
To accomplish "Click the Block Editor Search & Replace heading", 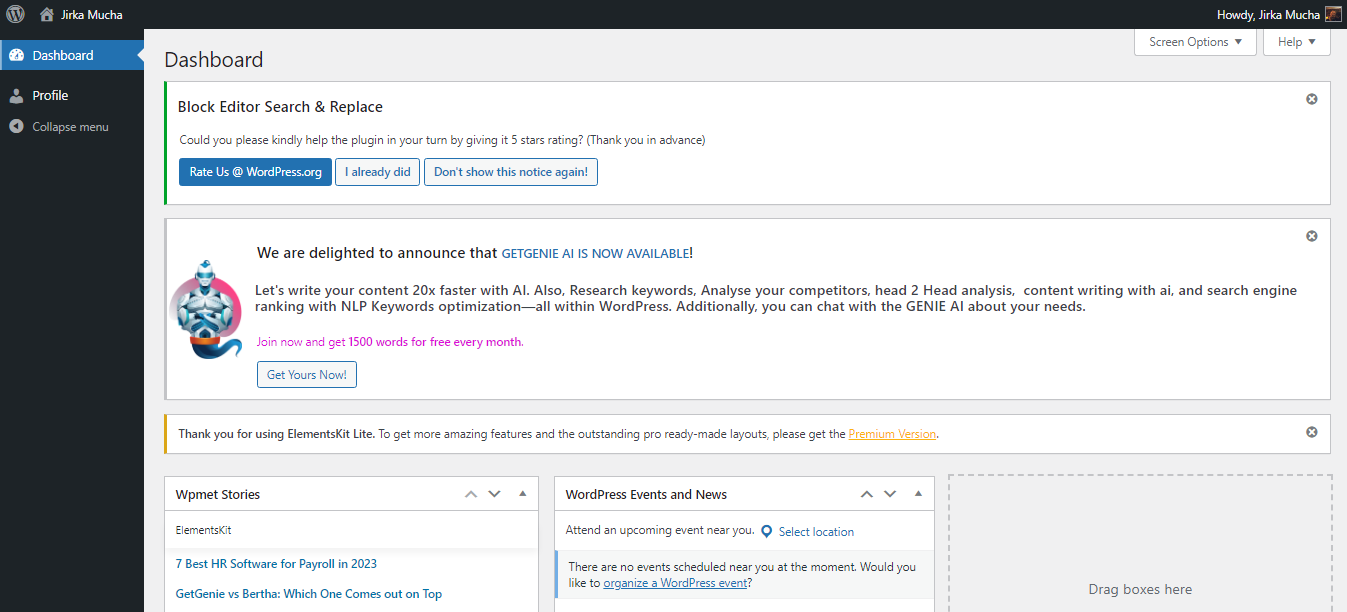I will (x=280, y=107).
